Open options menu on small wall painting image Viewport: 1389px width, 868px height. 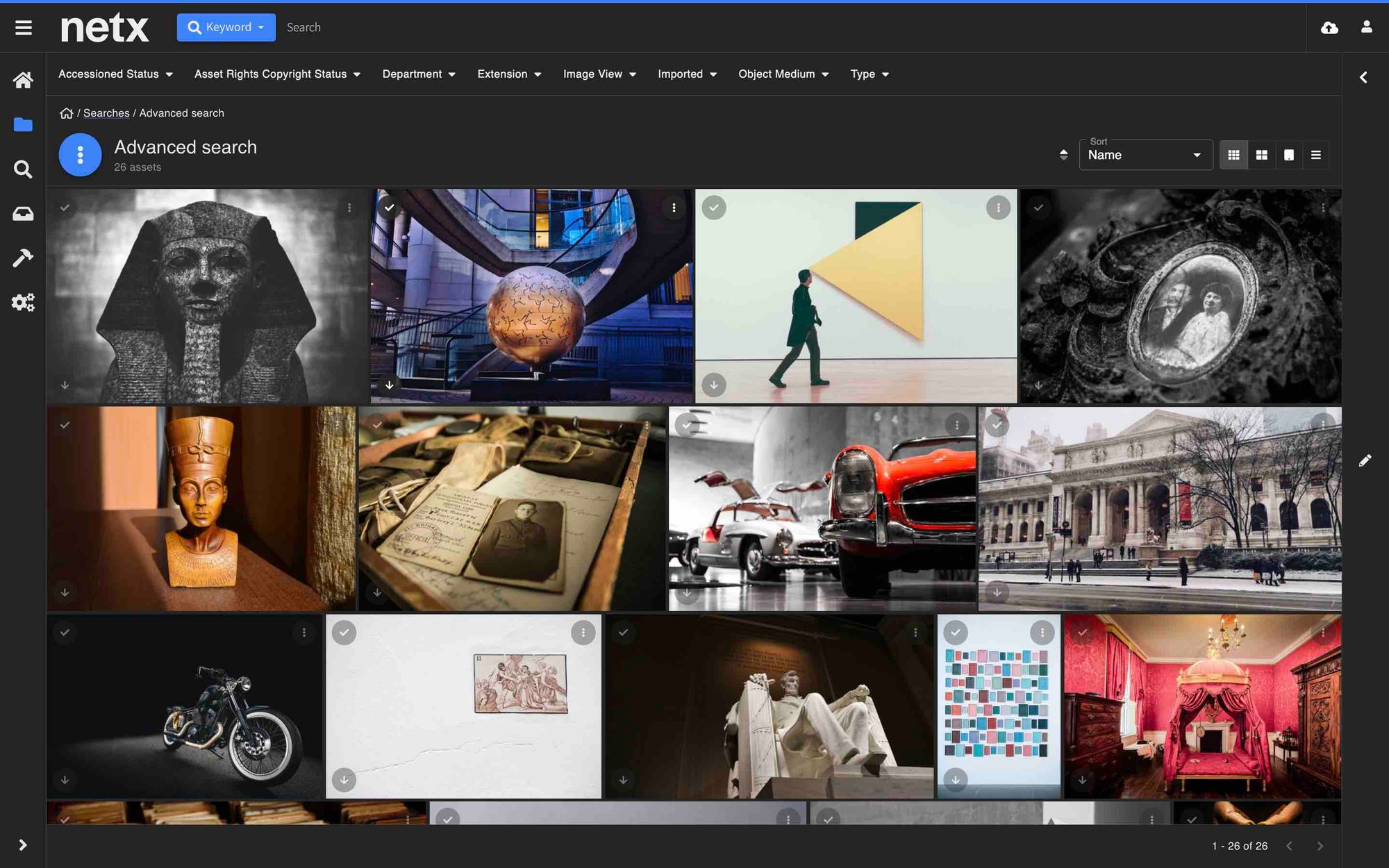coord(583,633)
